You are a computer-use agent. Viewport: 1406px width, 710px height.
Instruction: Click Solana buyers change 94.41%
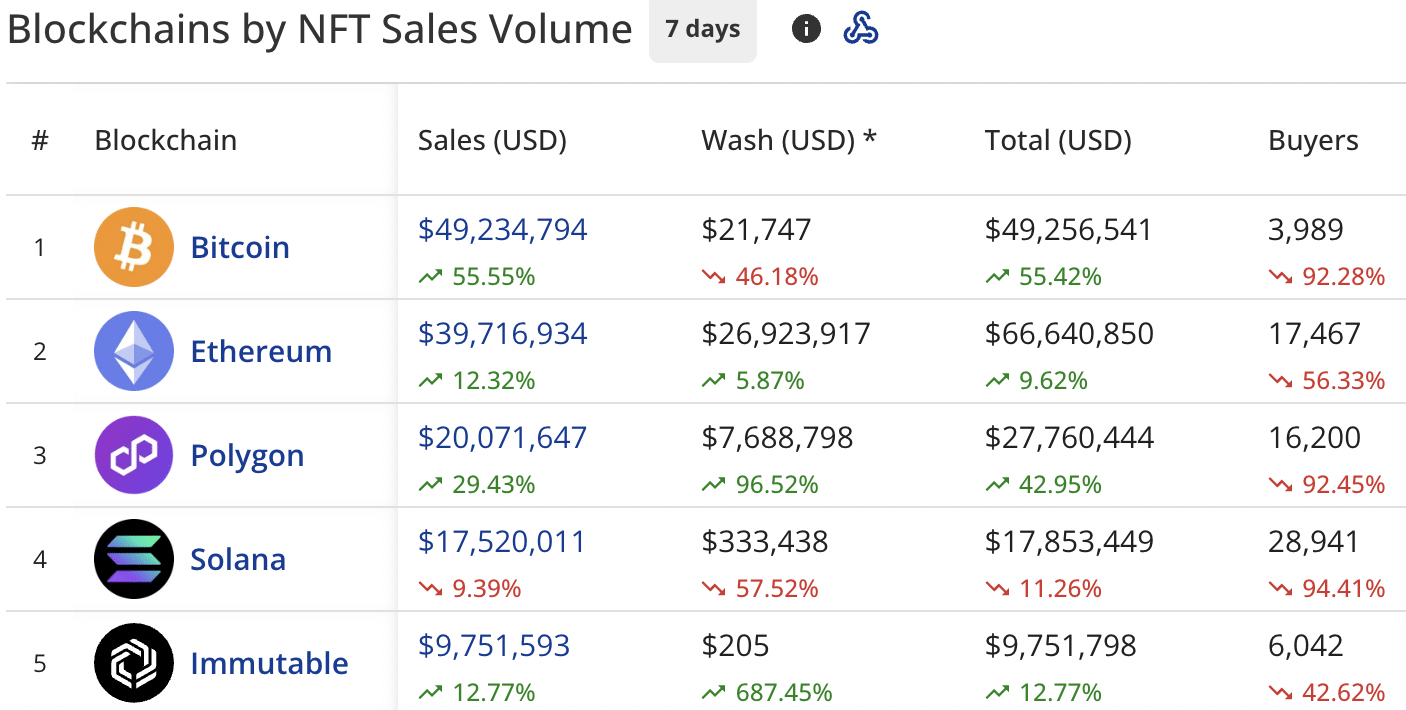click(x=1327, y=589)
